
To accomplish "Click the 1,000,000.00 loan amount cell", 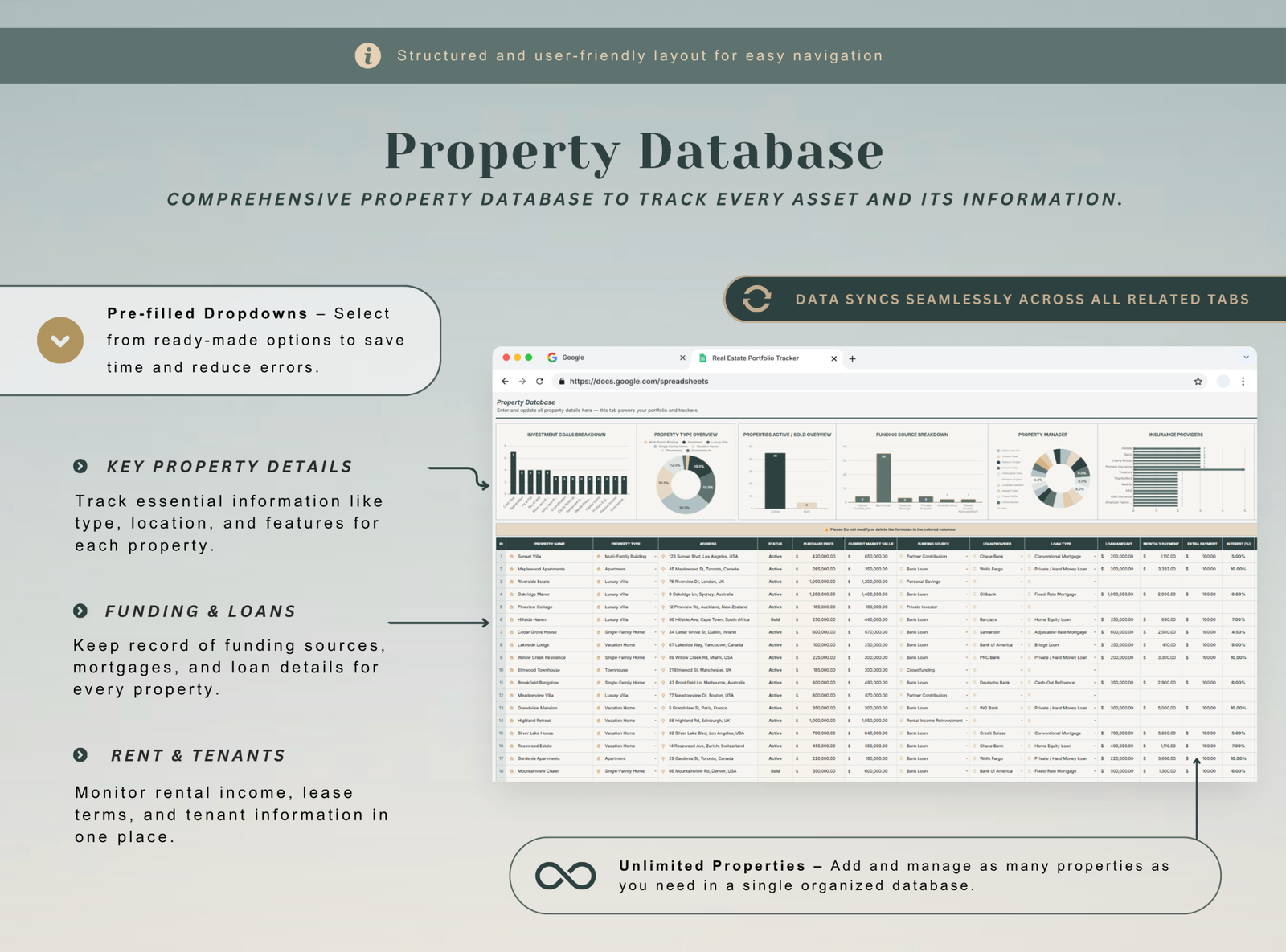I will (1119, 594).
